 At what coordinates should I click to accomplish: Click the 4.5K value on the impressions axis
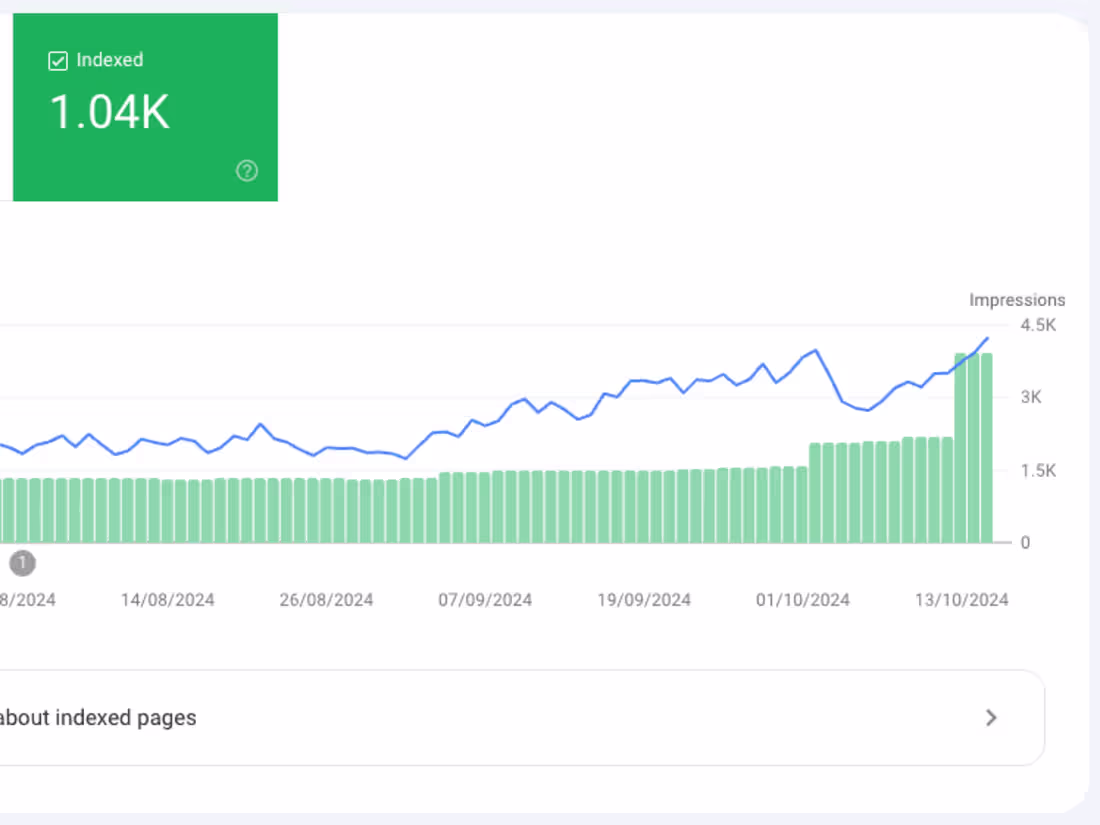tap(1037, 324)
